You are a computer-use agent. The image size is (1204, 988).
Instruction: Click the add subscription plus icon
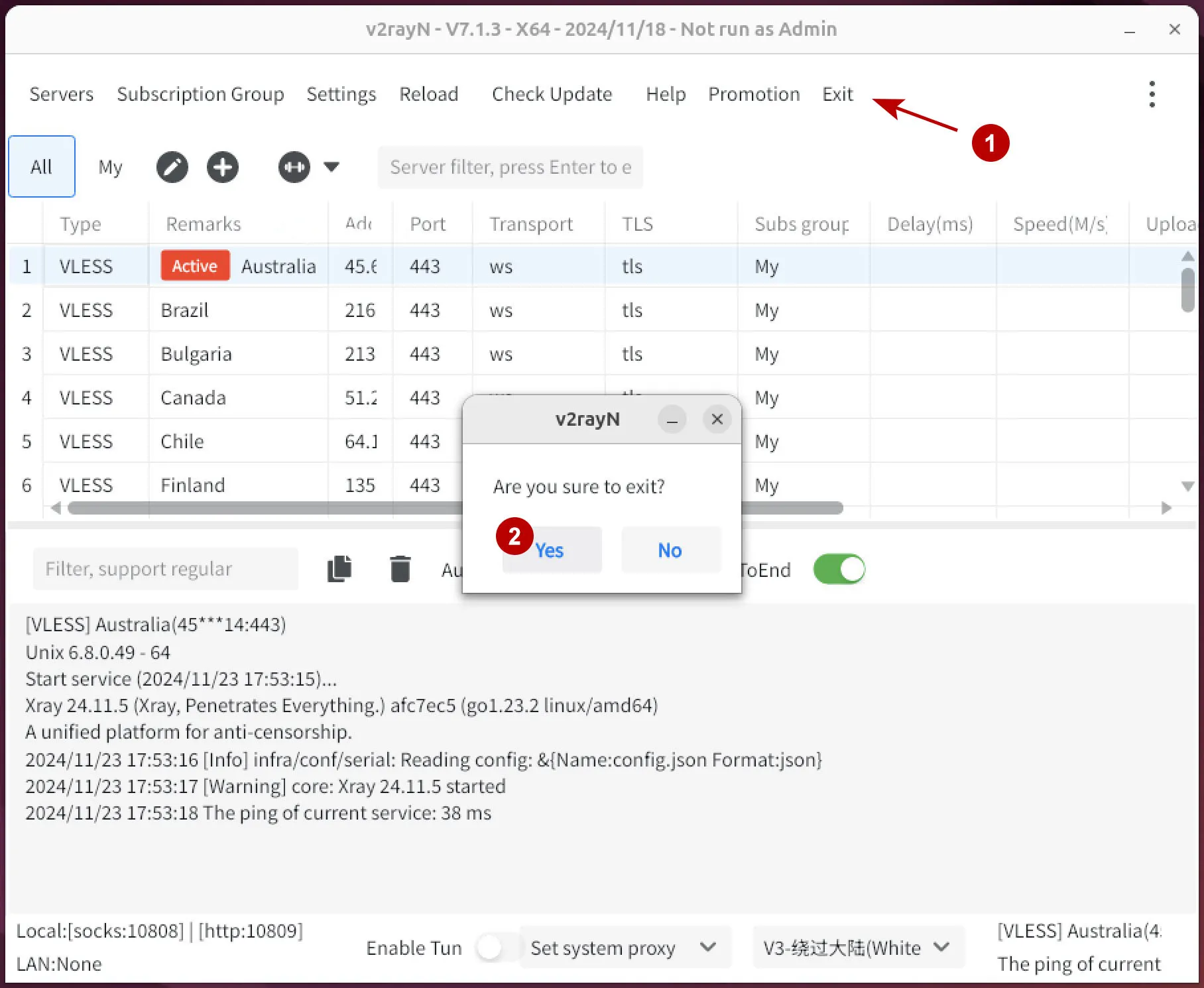point(223,167)
